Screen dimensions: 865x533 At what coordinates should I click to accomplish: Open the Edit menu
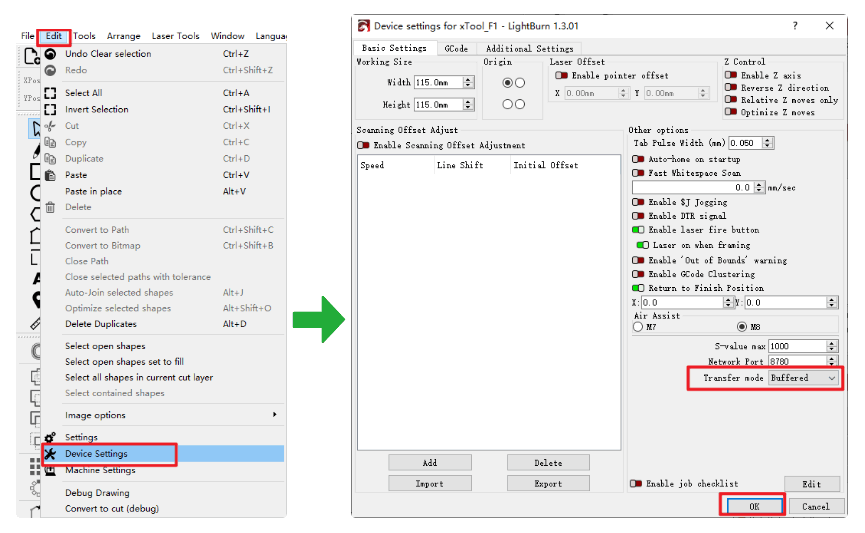click(54, 36)
